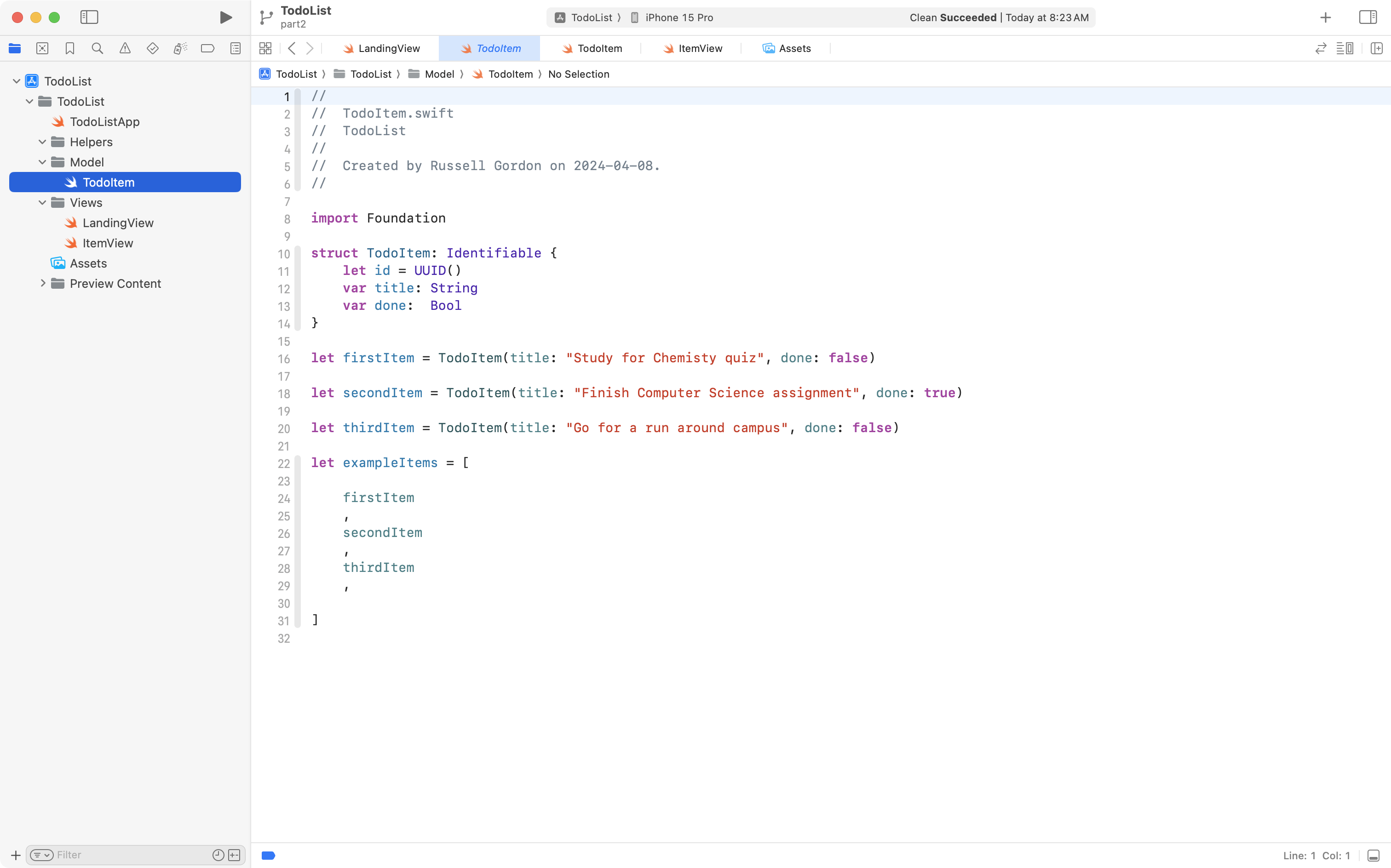Collapse the Model folder in the navigator

pos(41,162)
